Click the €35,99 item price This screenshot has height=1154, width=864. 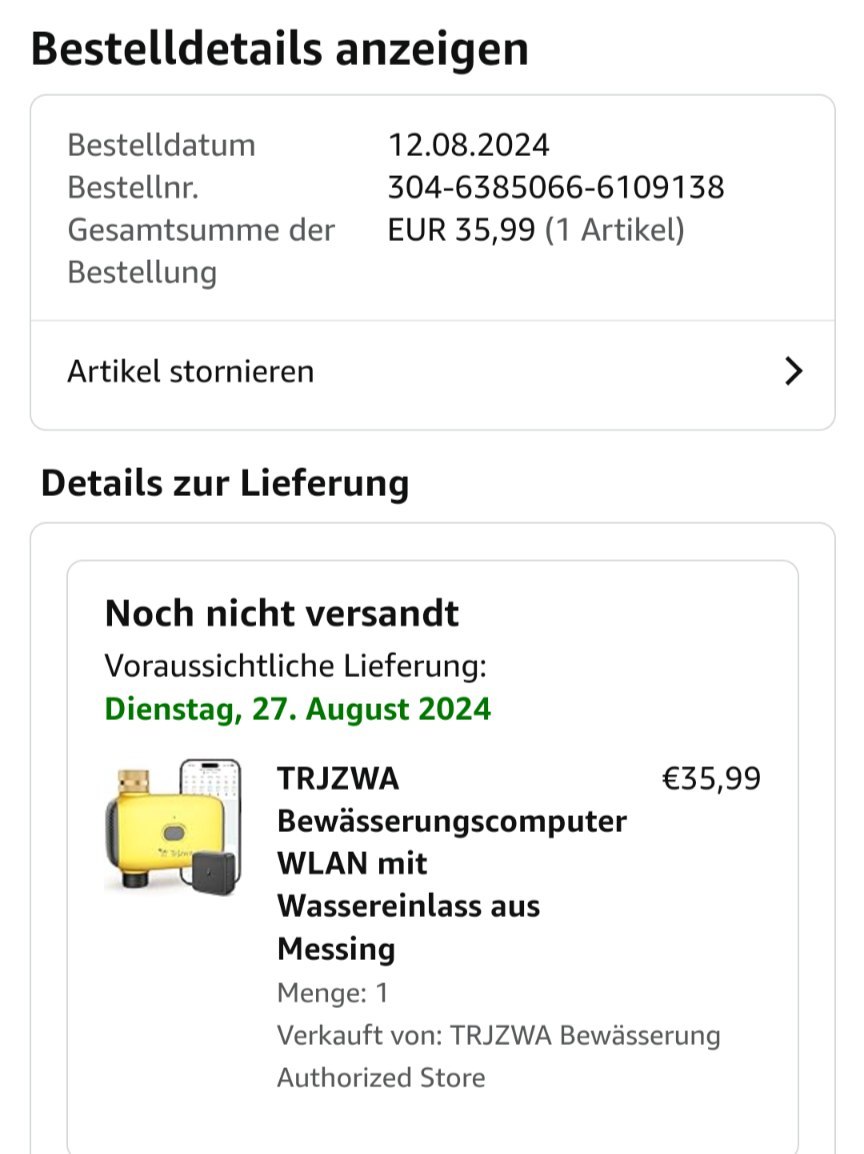coord(712,779)
